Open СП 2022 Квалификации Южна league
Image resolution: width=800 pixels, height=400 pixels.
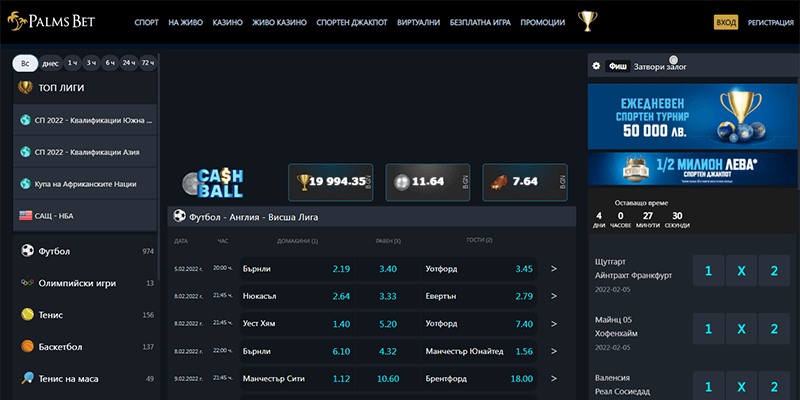click(85, 120)
